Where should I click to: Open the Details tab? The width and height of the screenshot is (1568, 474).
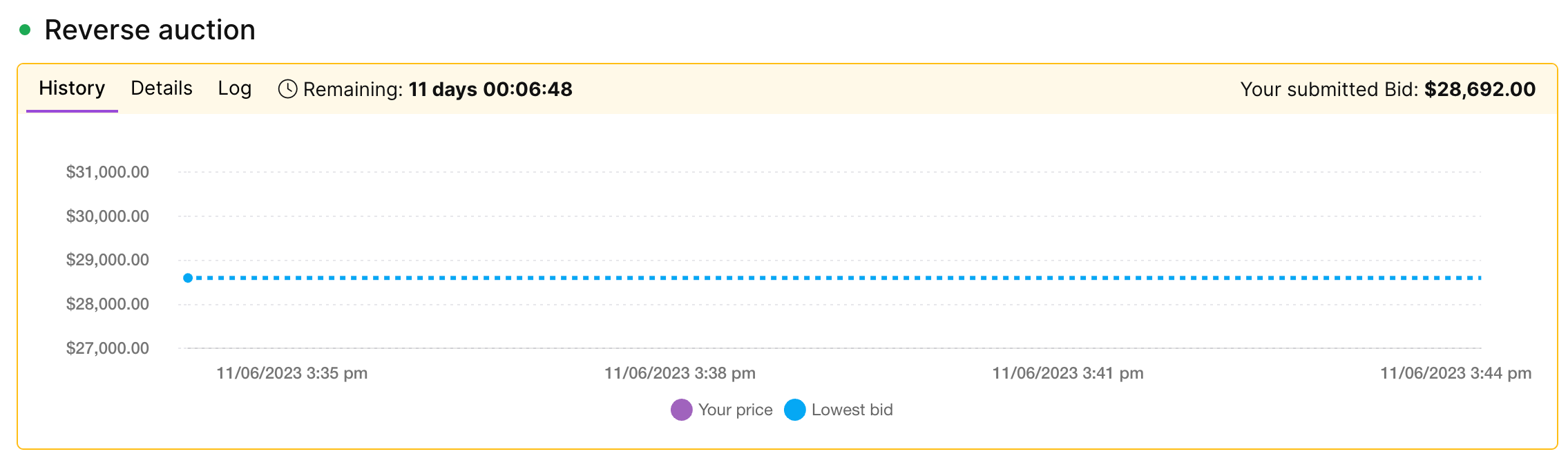(x=162, y=88)
